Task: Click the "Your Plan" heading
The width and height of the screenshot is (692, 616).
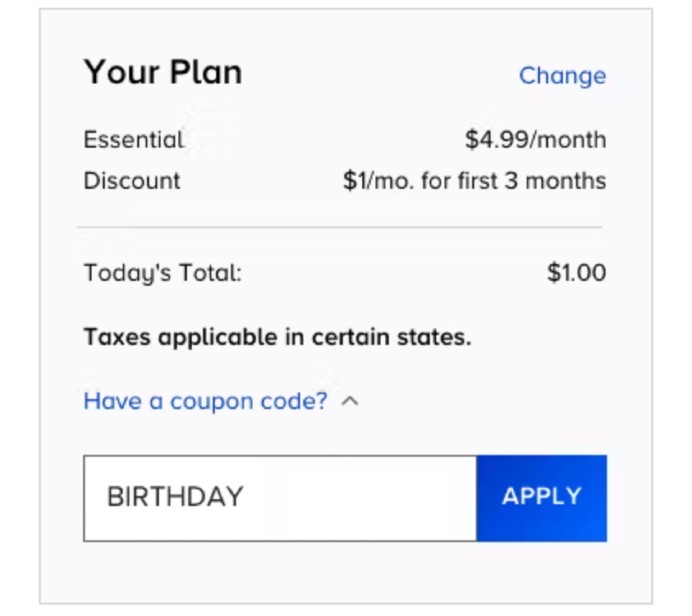Action: [x=162, y=73]
